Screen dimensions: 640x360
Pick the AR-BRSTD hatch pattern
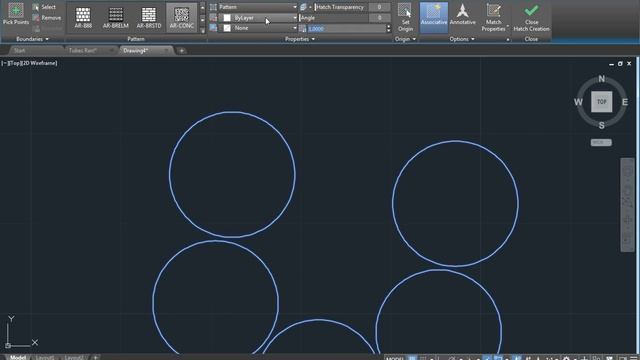149,18
